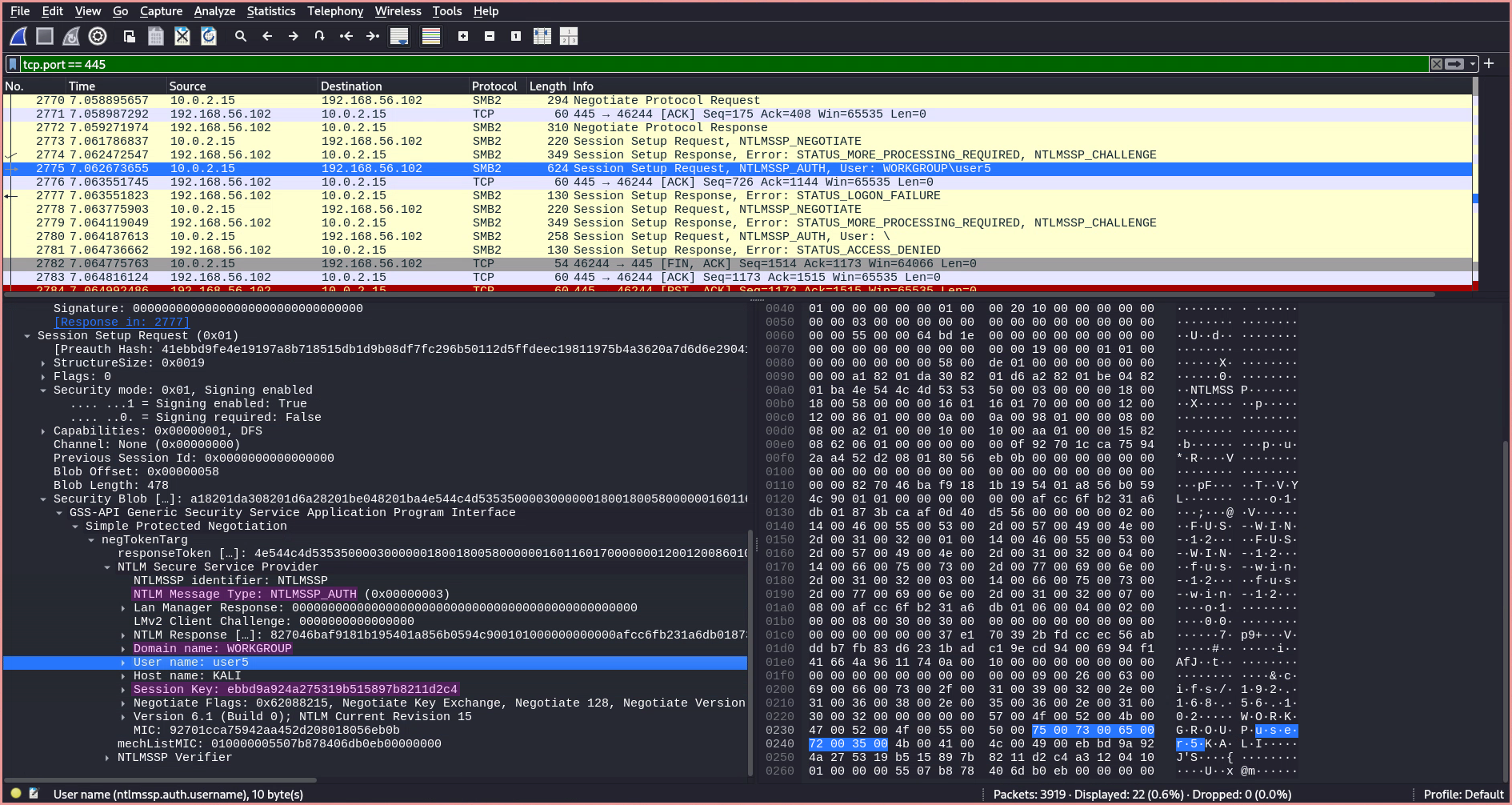Sort by the Destination column header
This screenshot has width=1512, height=805.
coord(393,86)
